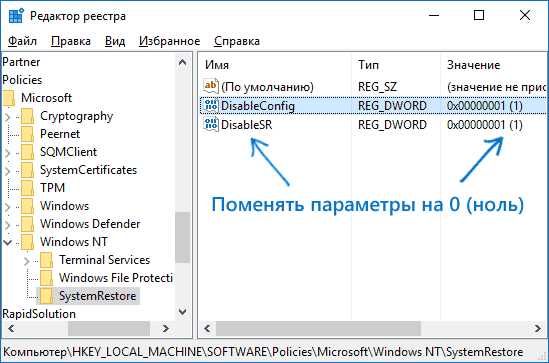Click the tree vertical scrollbar down arrow

182,312
